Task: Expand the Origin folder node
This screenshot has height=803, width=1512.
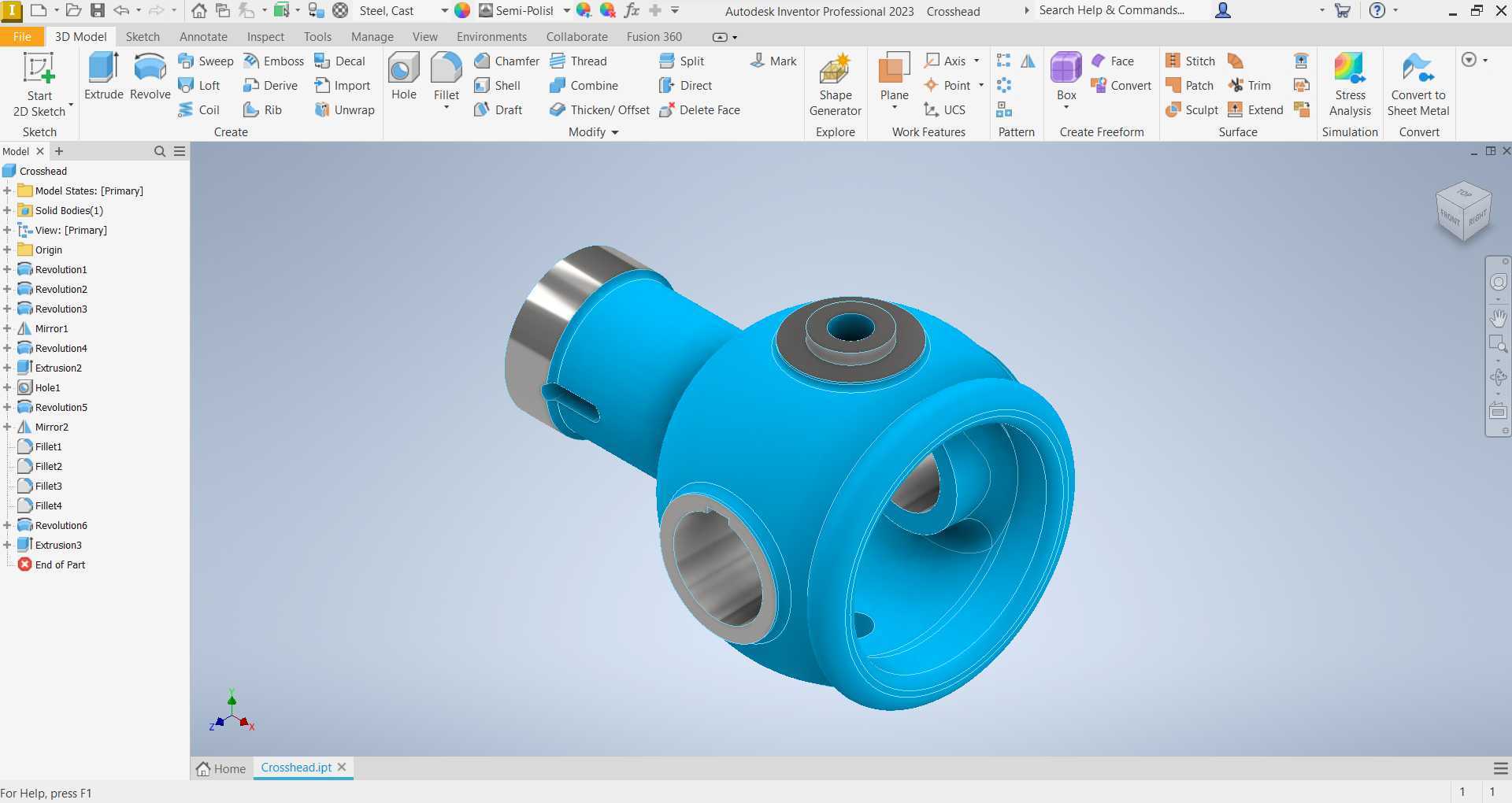Action: [x=7, y=250]
